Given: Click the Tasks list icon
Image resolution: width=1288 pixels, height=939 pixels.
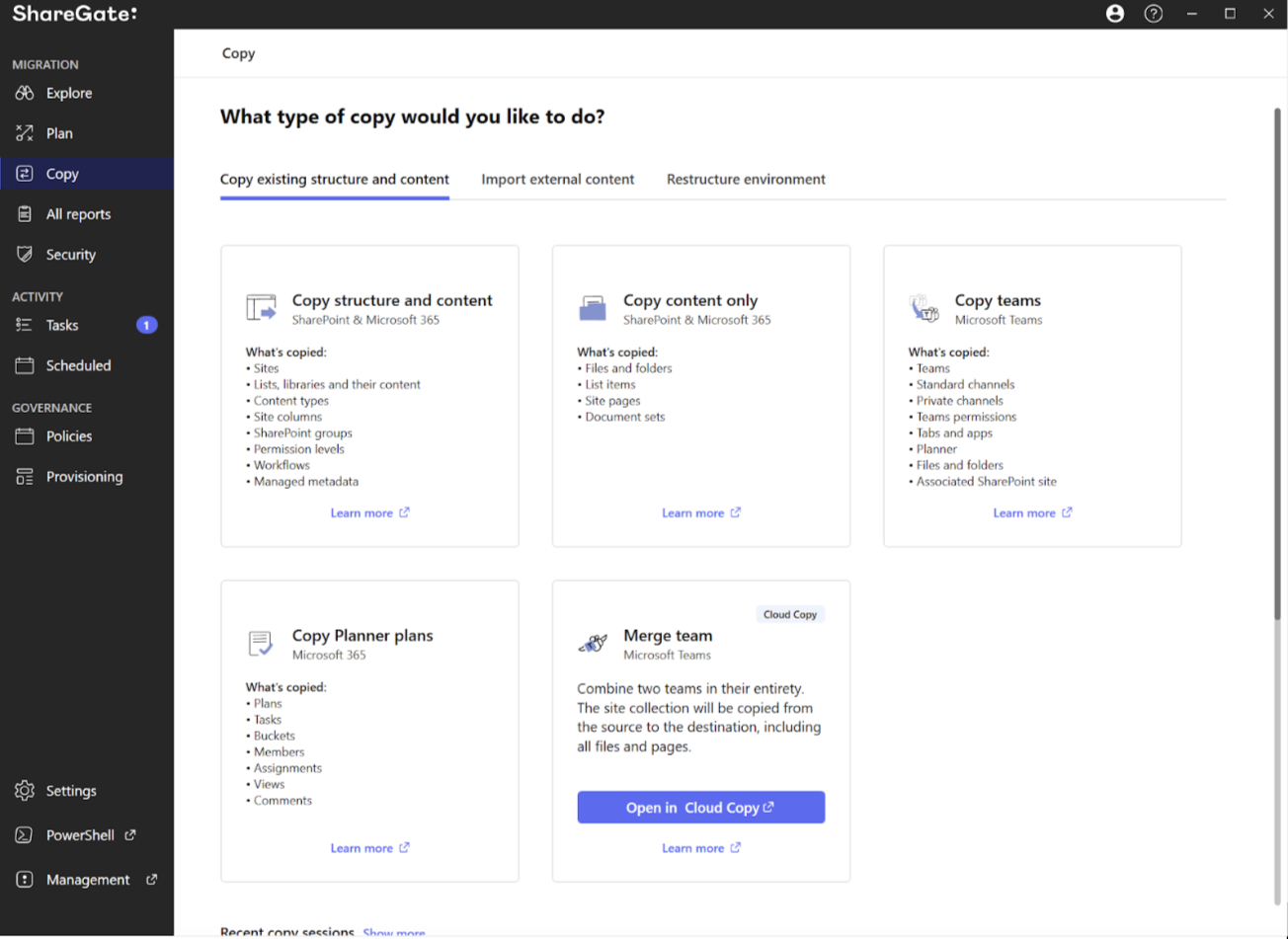Looking at the screenshot, I should [25, 325].
